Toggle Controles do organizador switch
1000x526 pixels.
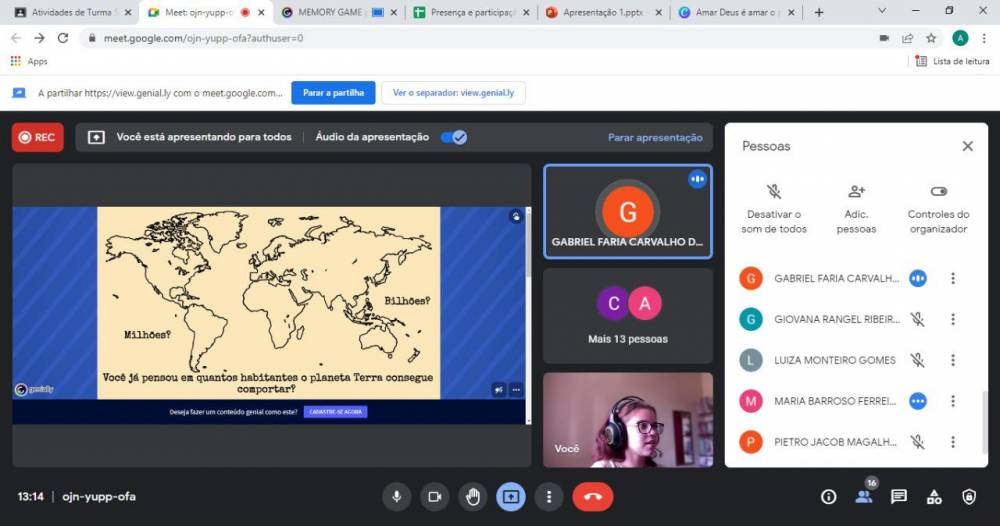(x=938, y=191)
